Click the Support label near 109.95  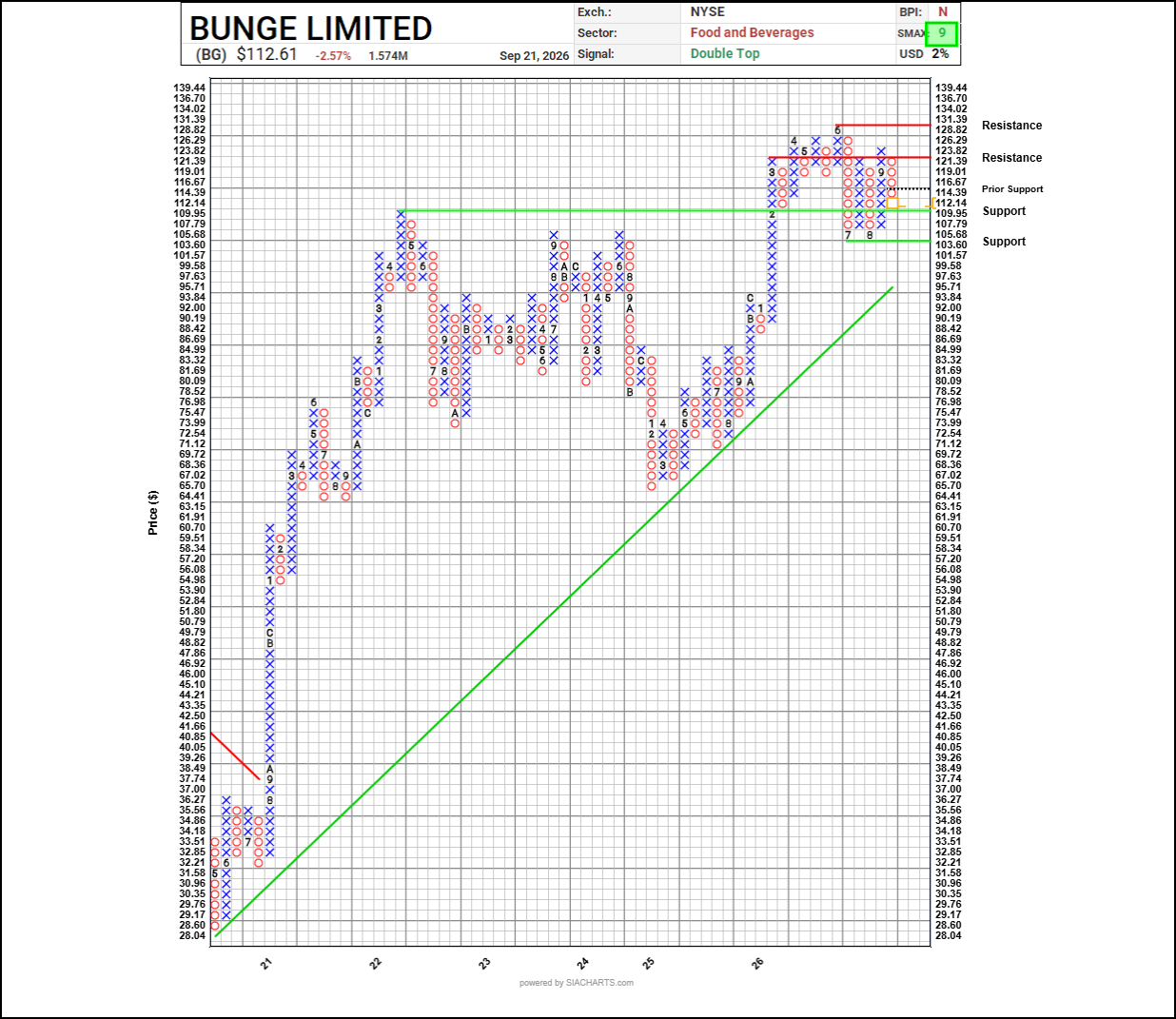1004,211
